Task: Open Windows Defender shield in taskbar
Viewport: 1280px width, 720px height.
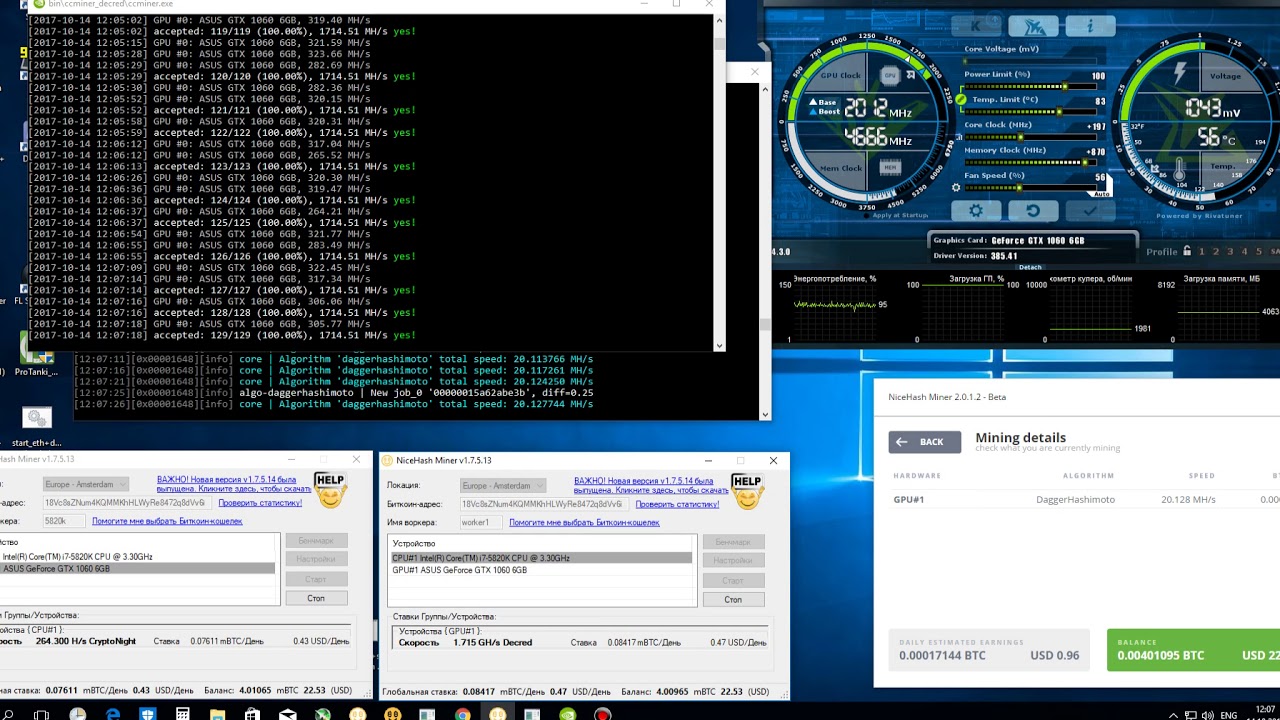Action: [x=148, y=714]
